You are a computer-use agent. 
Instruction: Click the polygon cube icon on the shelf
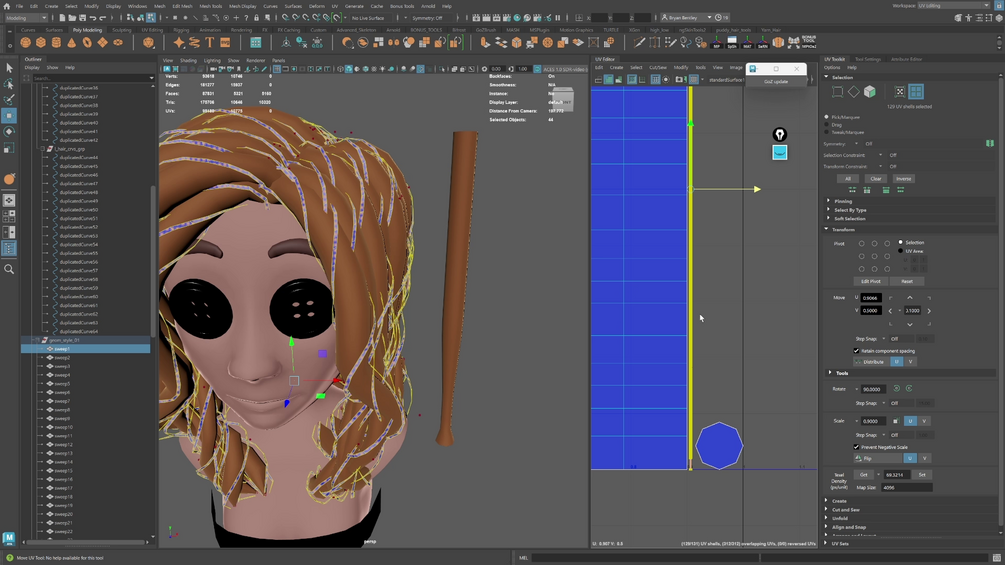click(x=41, y=43)
